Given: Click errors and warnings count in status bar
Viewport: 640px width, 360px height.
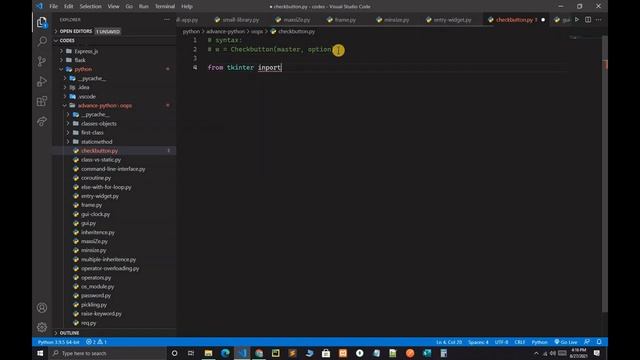Looking at the screenshot, I should tap(96, 342).
